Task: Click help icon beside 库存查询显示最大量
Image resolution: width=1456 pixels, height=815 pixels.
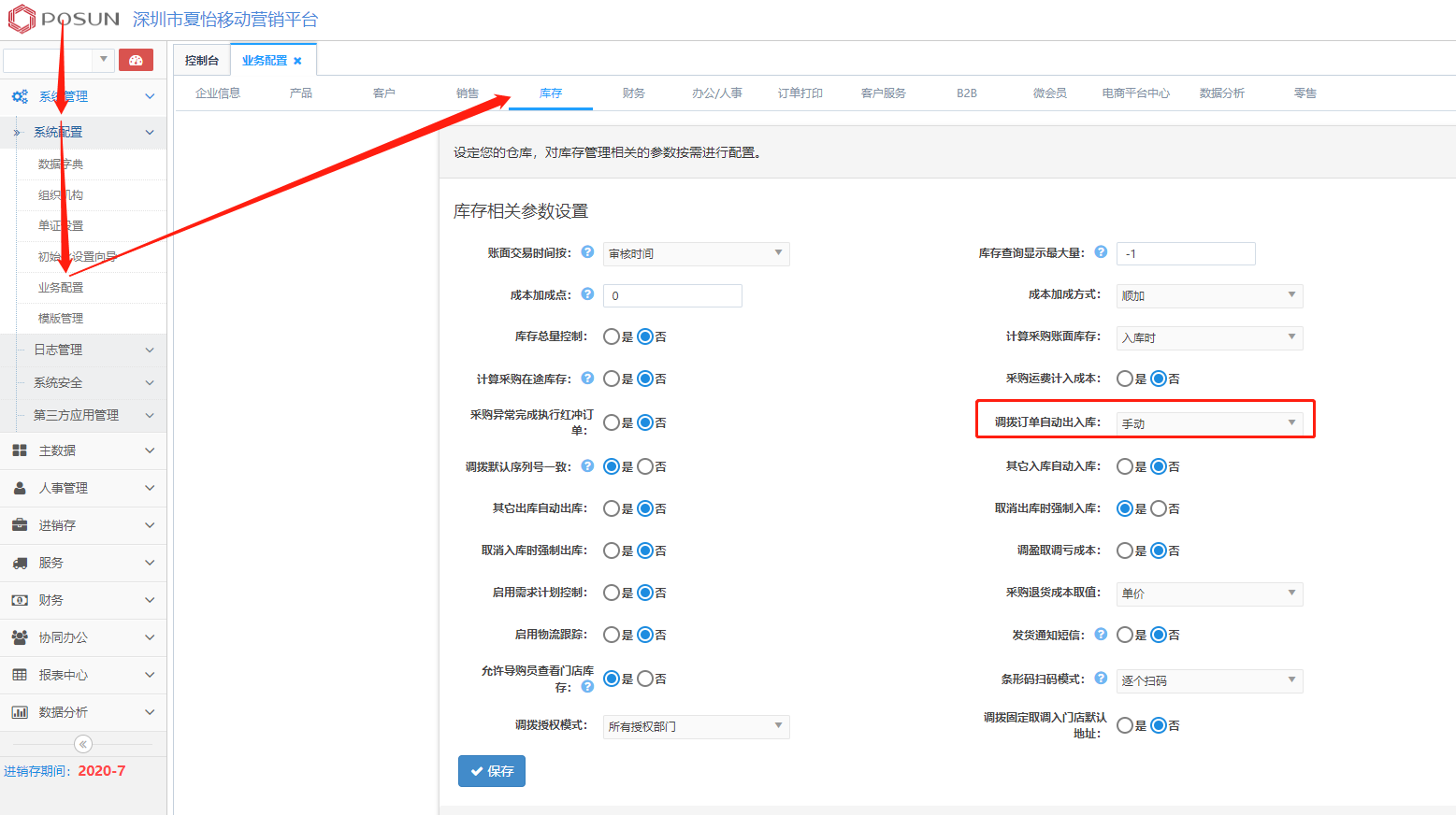Action: [1101, 252]
